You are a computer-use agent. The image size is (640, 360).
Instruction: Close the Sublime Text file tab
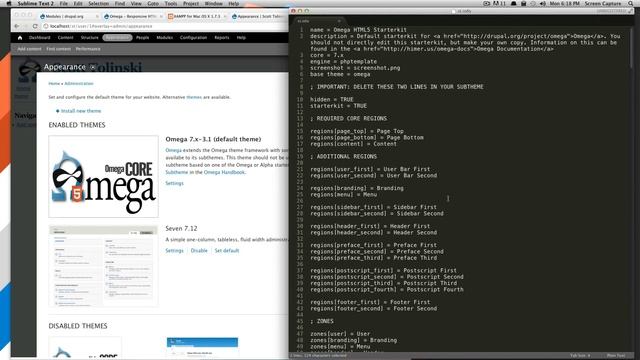[339, 20]
